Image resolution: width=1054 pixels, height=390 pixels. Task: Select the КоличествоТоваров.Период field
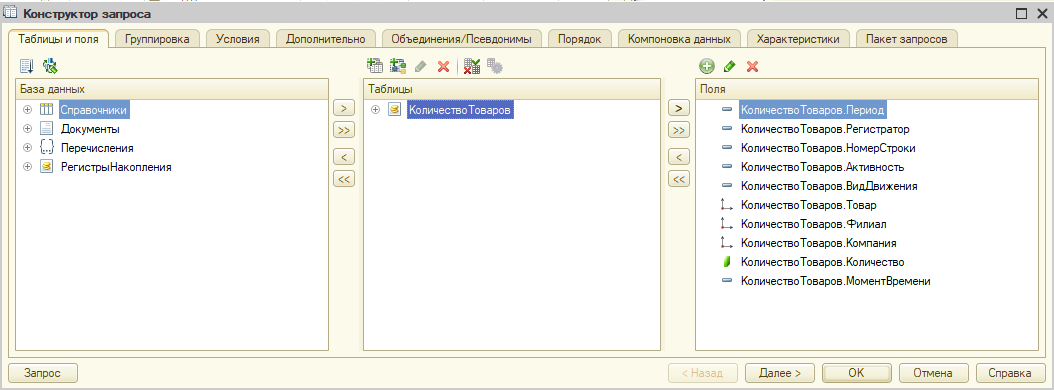(813, 110)
